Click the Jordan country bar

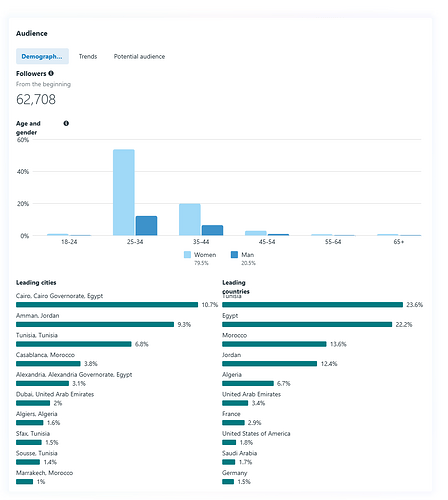click(270, 364)
